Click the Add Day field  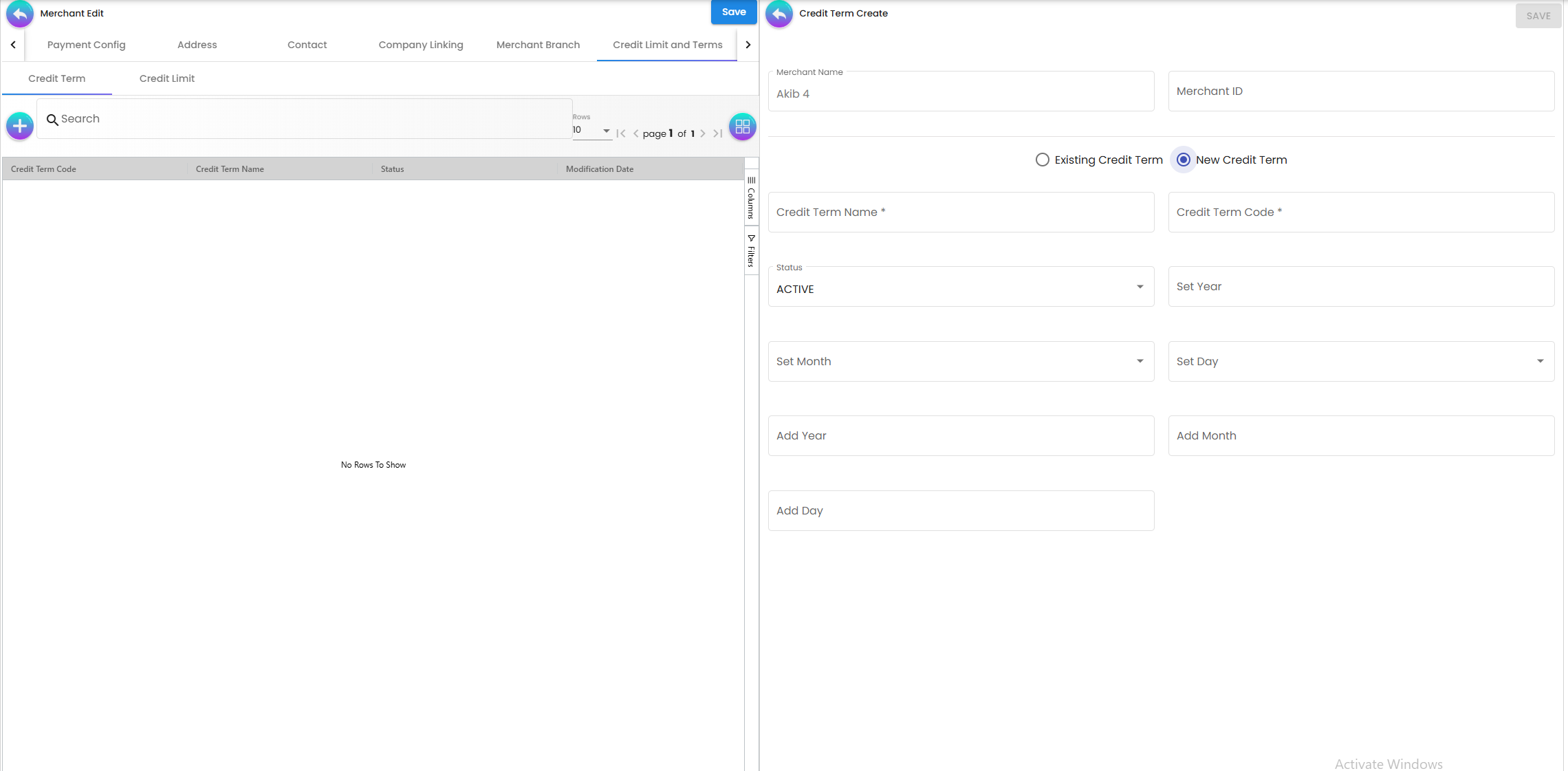click(x=961, y=511)
